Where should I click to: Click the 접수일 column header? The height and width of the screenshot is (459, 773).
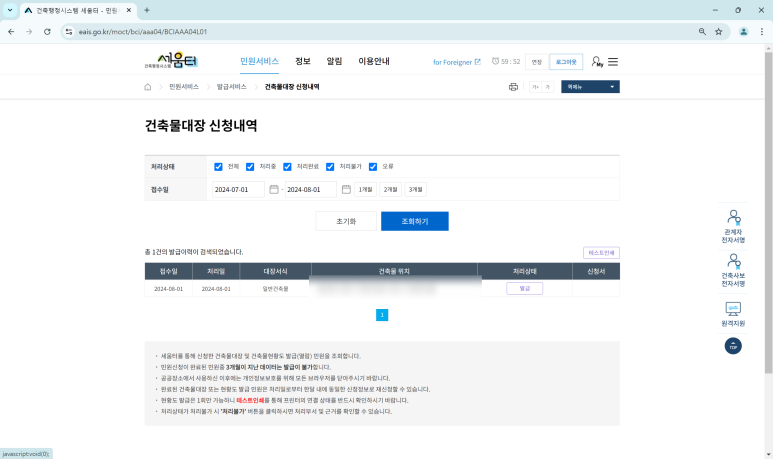tap(169, 271)
